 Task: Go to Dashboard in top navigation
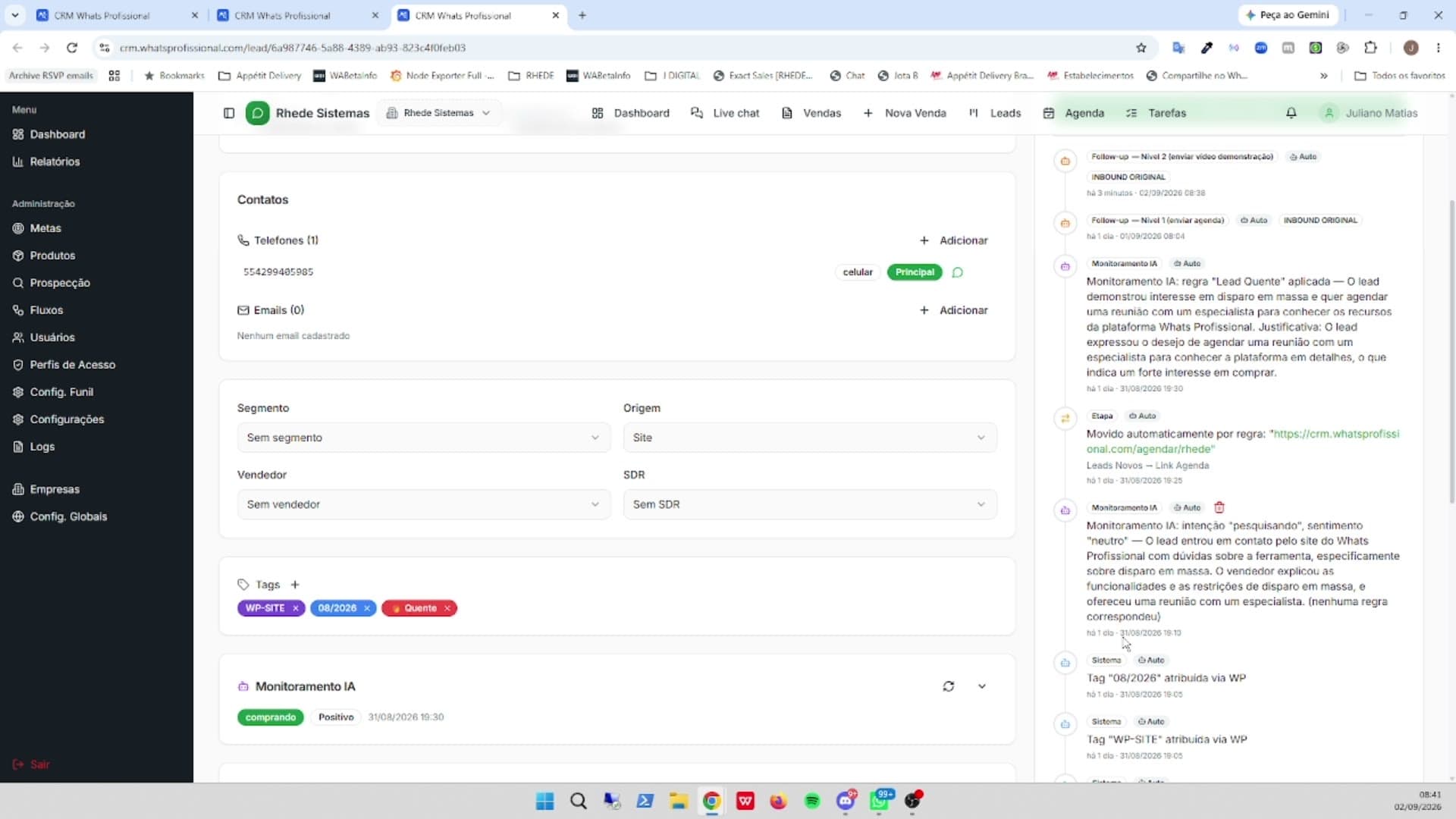pyautogui.click(x=631, y=113)
